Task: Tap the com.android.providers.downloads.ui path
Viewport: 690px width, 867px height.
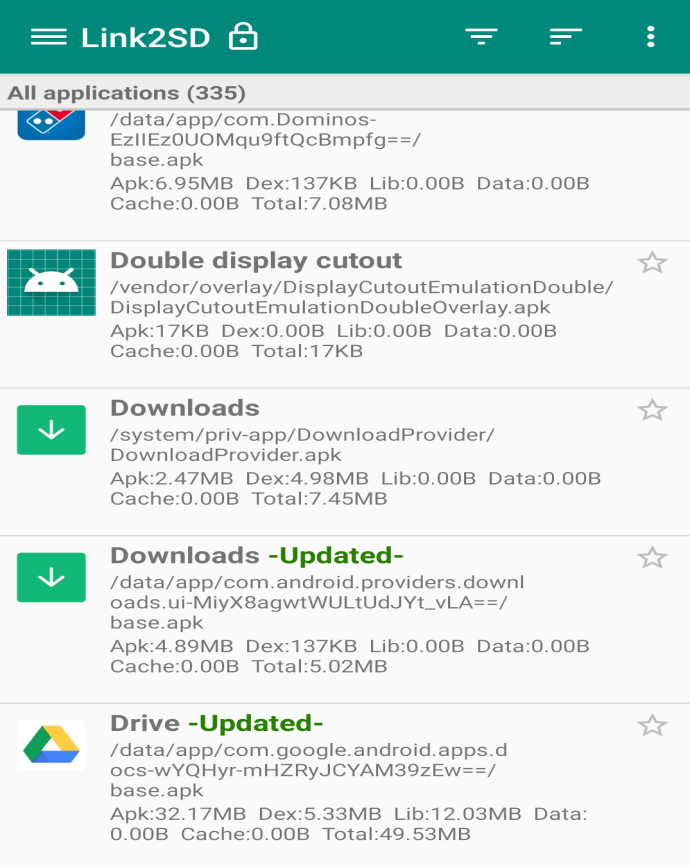Action: 317,602
